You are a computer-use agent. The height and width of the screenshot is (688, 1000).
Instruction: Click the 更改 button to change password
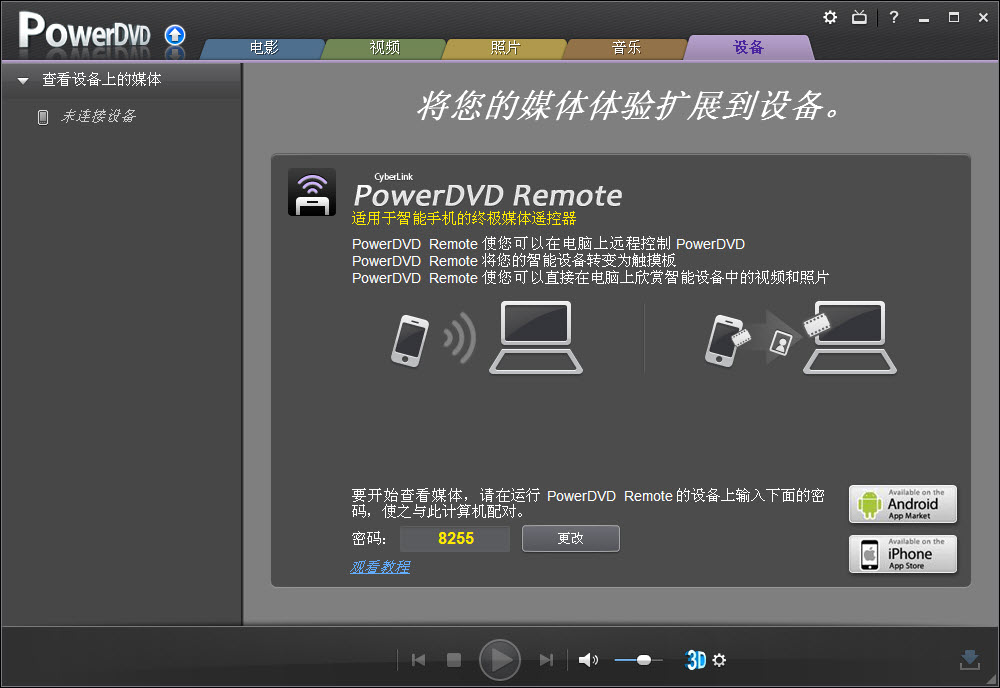(x=571, y=539)
